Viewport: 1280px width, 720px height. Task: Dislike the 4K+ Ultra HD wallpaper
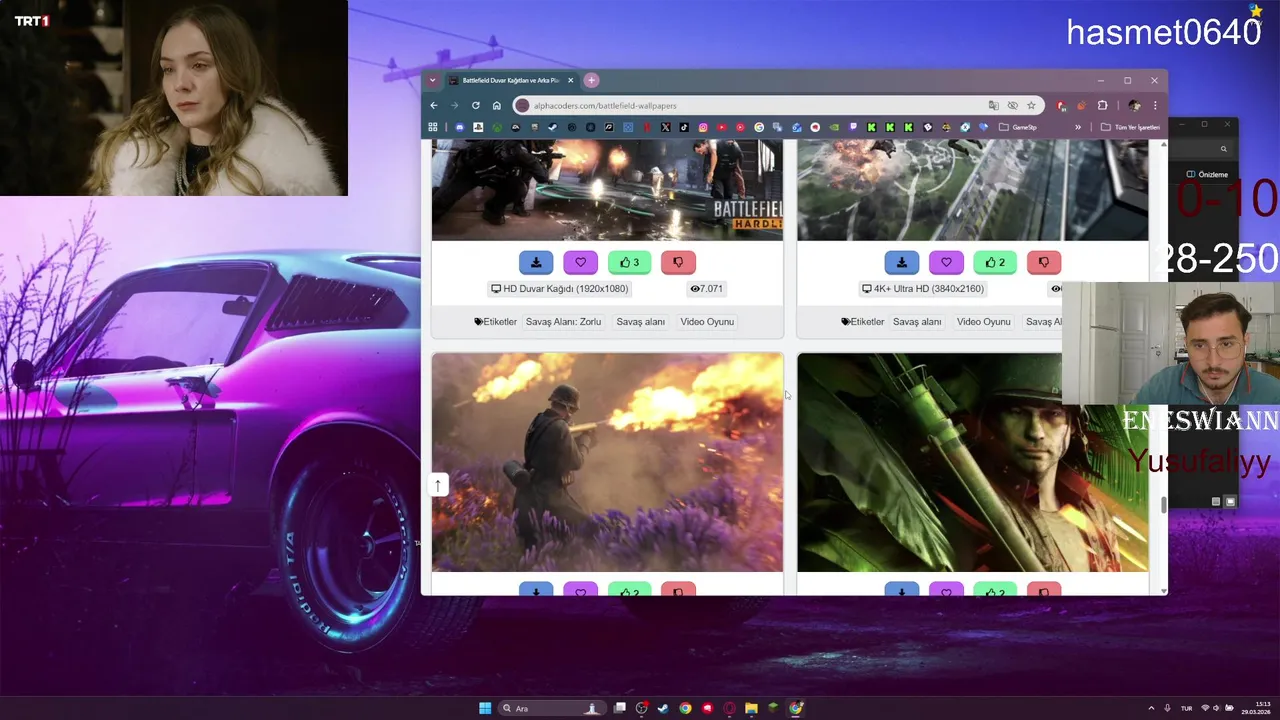1044,262
